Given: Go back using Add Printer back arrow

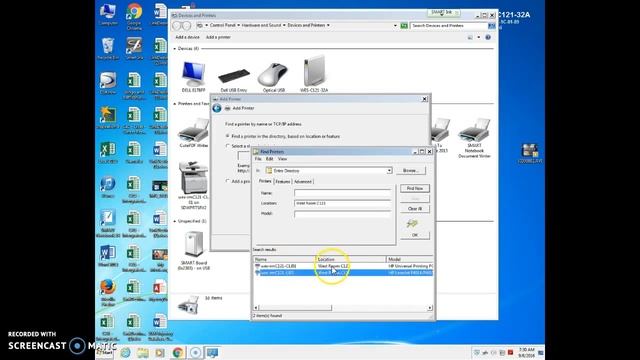Looking at the screenshot, I should click(x=217, y=108).
